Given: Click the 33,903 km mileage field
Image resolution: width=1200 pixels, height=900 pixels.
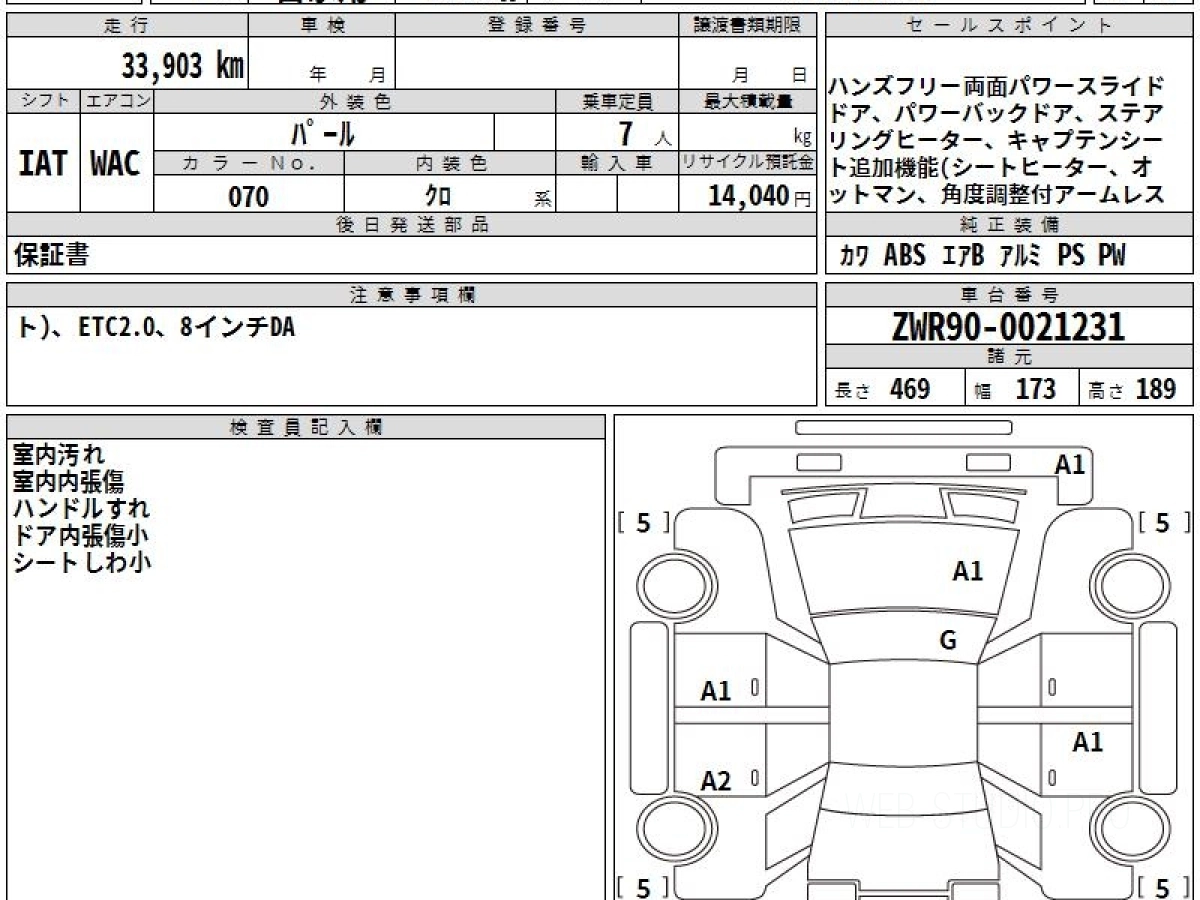Looking at the screenshot, I should pyautogui.click(x=127, y=65).
